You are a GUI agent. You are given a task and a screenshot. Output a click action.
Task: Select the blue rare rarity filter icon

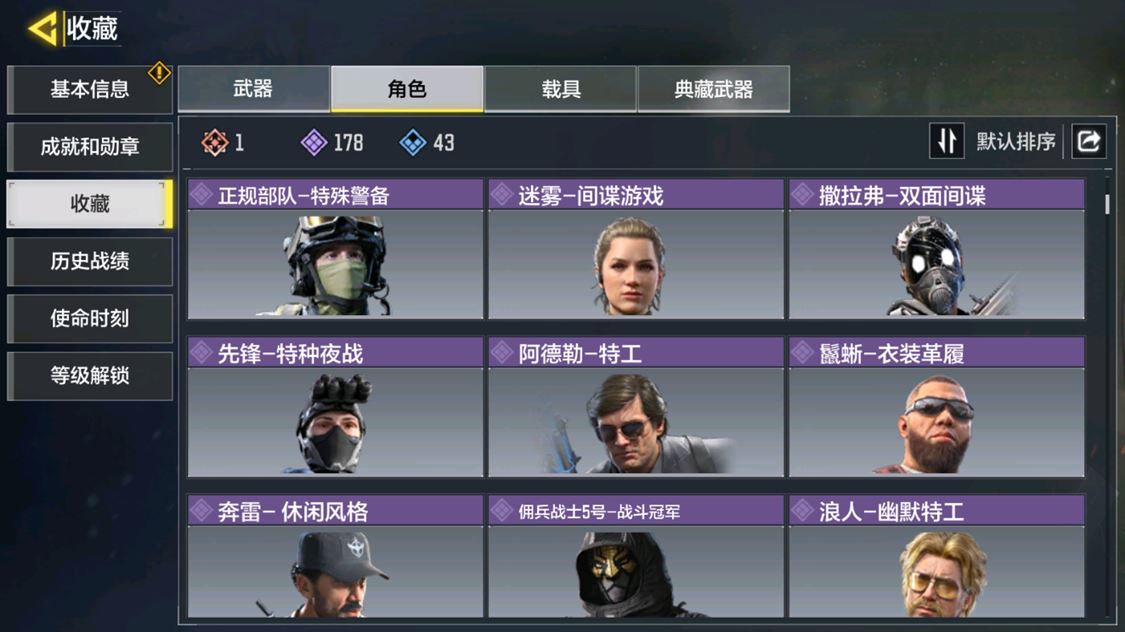(x=413, y=143)
